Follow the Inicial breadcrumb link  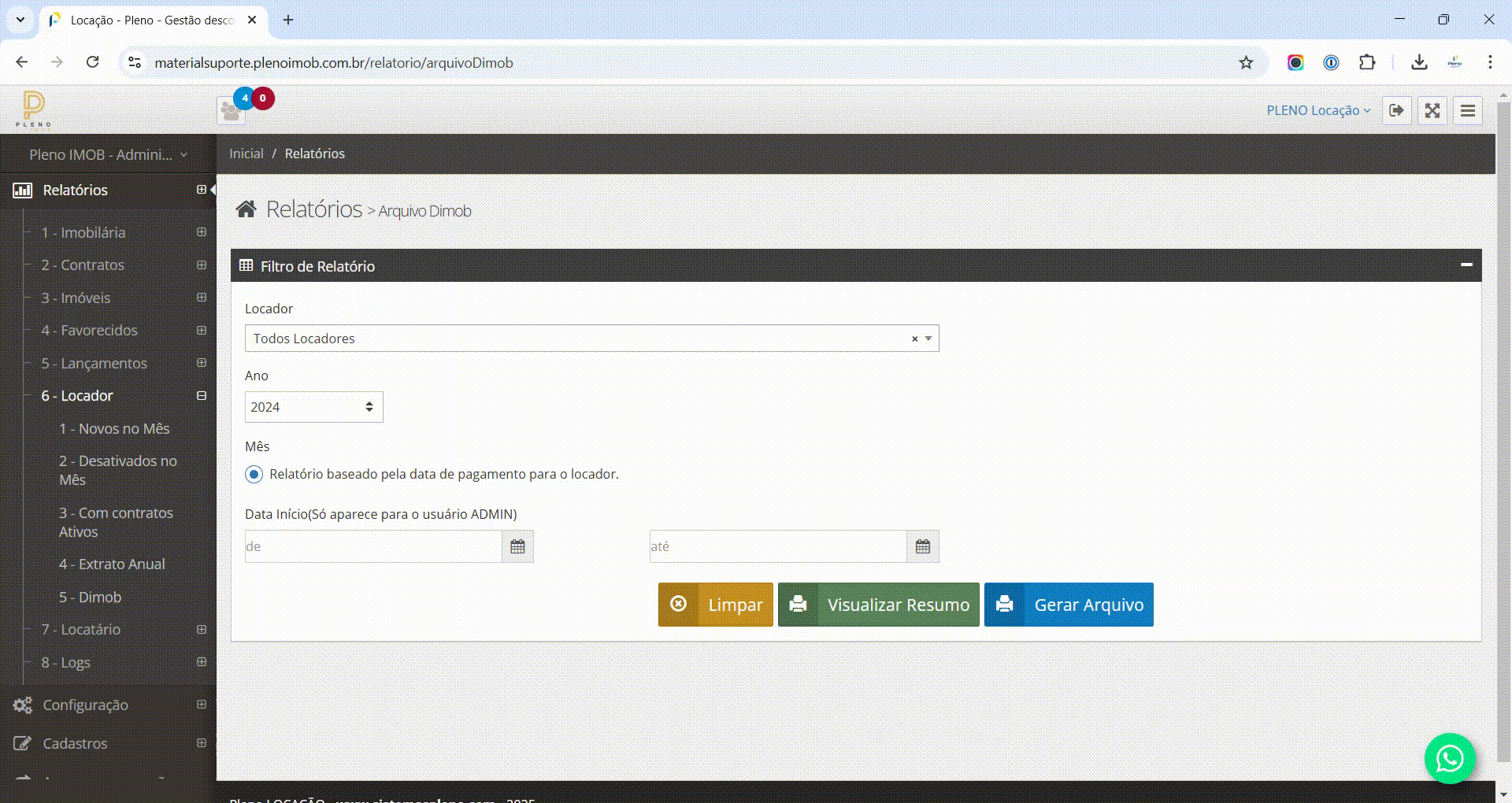pos(246,154)
